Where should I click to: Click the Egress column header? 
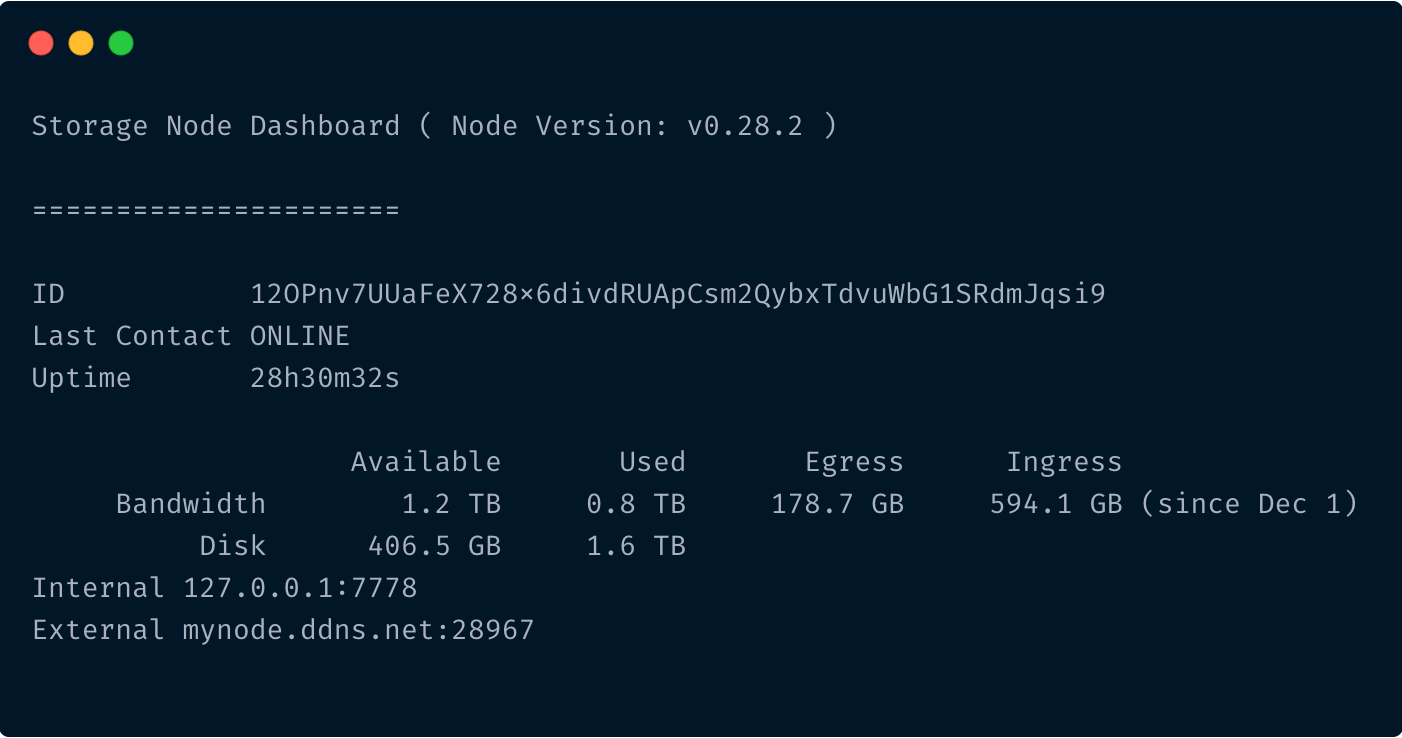coord(854,463)
